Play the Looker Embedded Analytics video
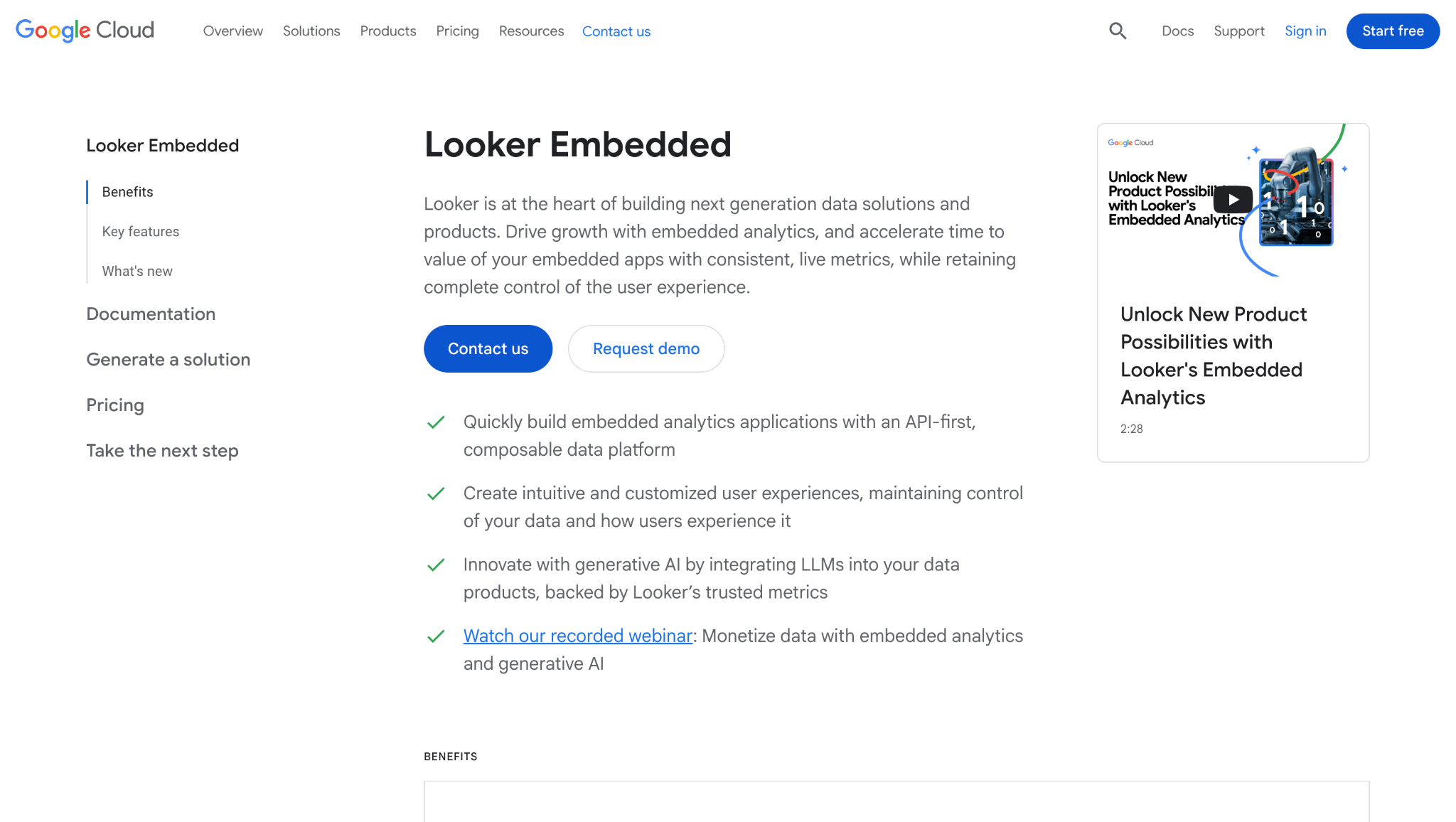 pos(1233,199)
